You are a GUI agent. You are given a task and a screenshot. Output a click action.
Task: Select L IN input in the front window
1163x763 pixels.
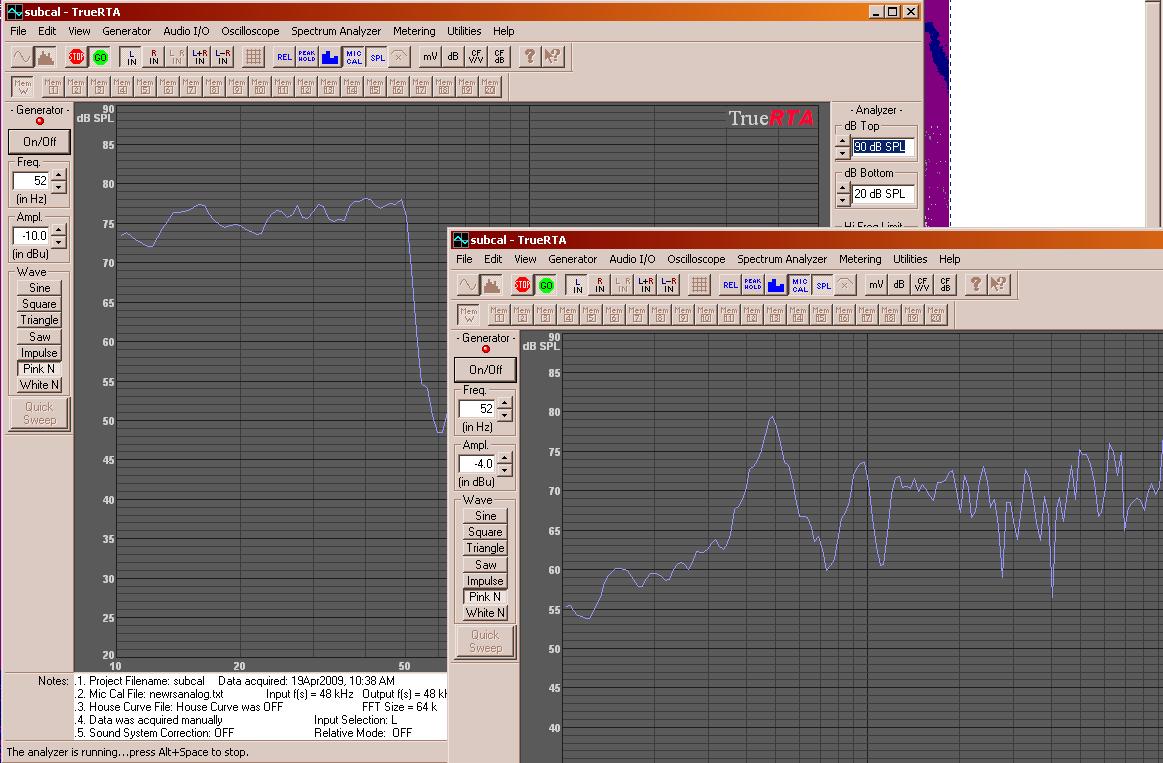[x=577, y=285]
